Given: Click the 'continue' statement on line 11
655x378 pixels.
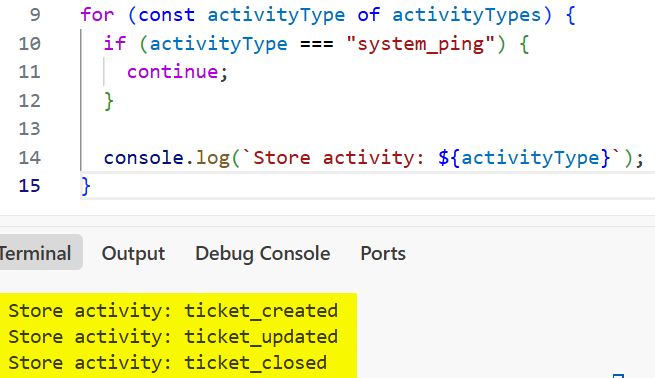Looking at the screenshot, I should coord(172,72).
